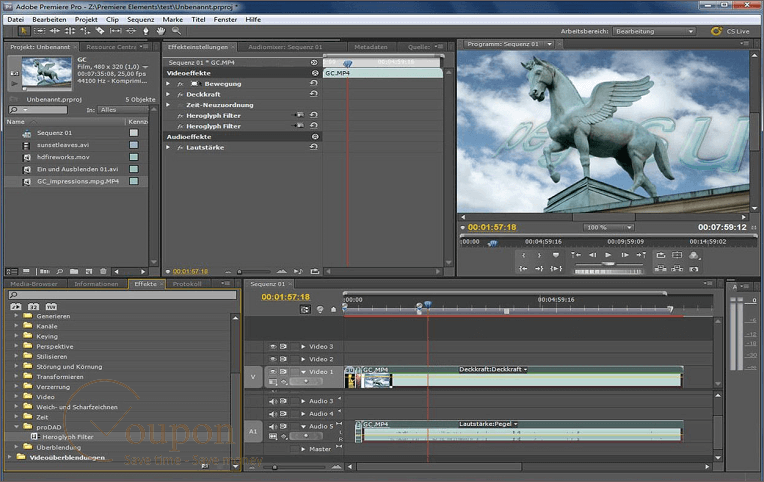Toggle fx on Deckkraft effect

(180, 95)
